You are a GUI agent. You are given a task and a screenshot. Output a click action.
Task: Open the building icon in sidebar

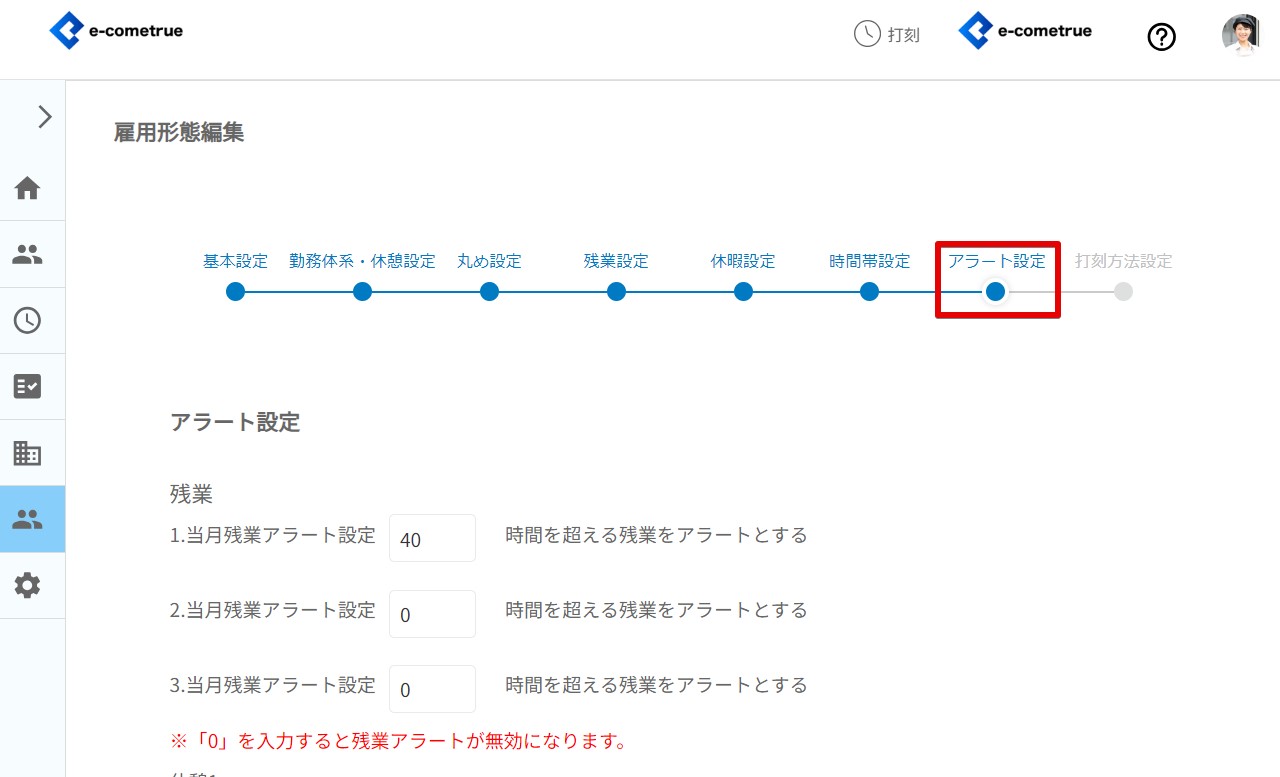pyautogui.click(x=27, y=453)
